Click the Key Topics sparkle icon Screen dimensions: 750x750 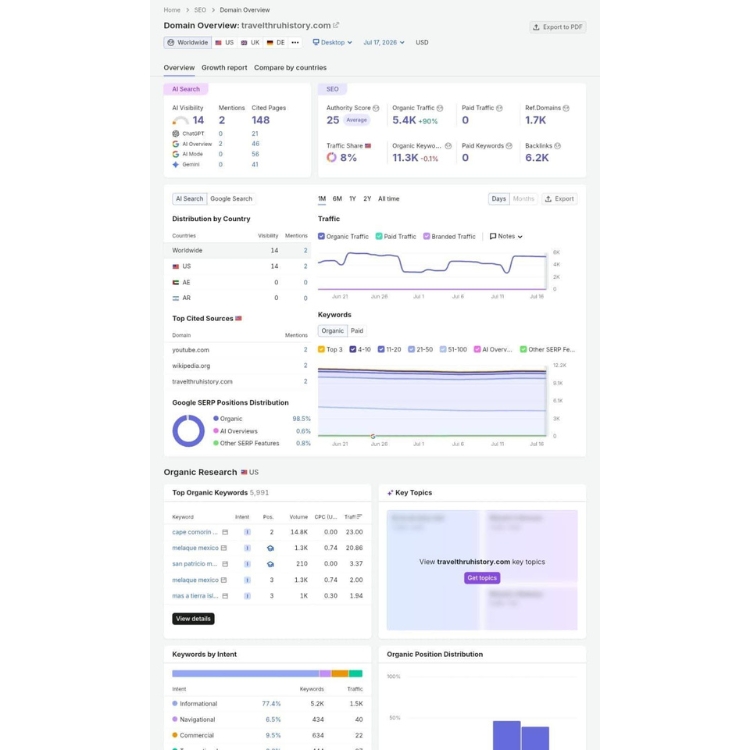click(x=390, y=493)
